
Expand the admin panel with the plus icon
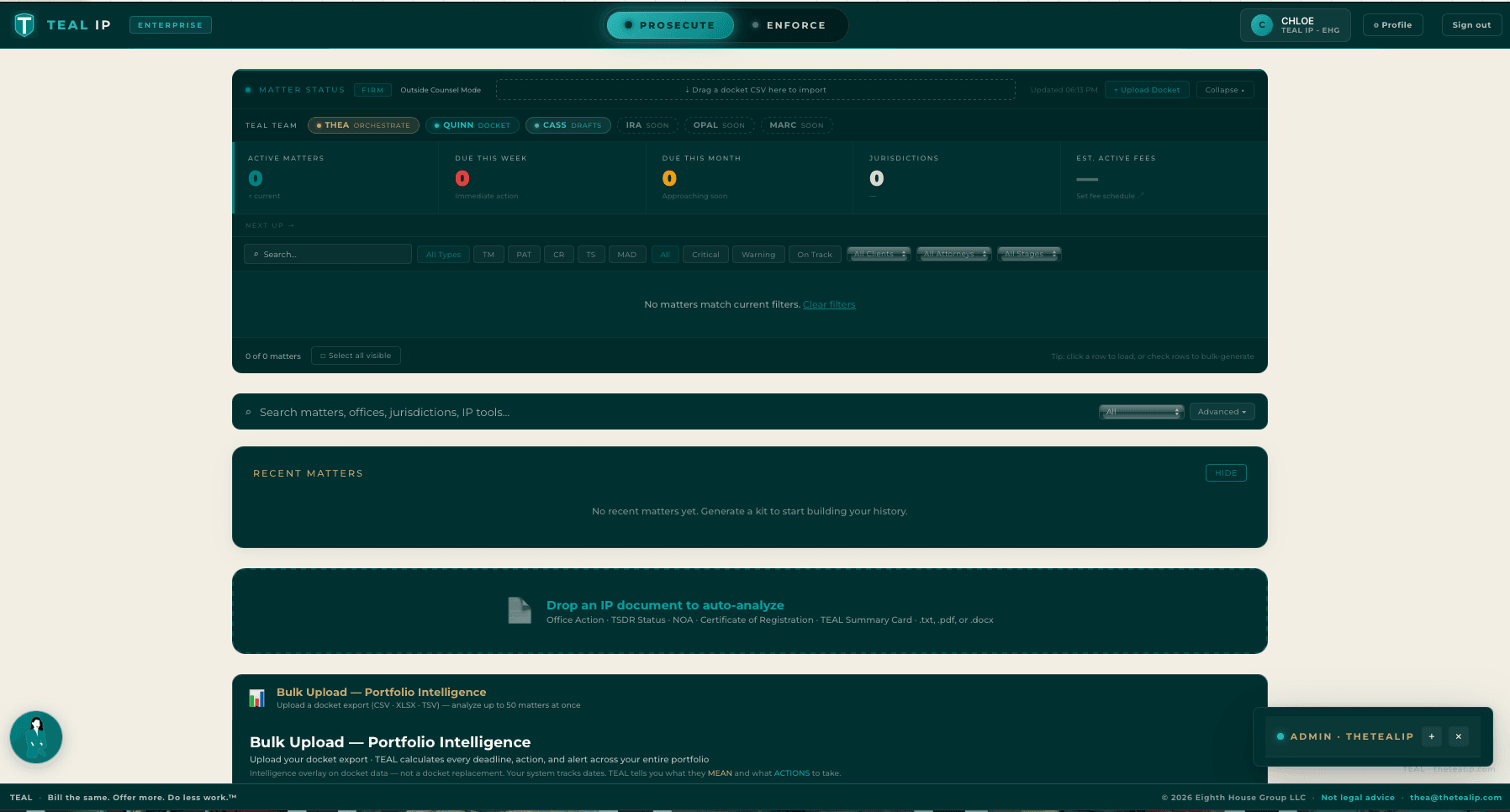tap(1432, 736)
